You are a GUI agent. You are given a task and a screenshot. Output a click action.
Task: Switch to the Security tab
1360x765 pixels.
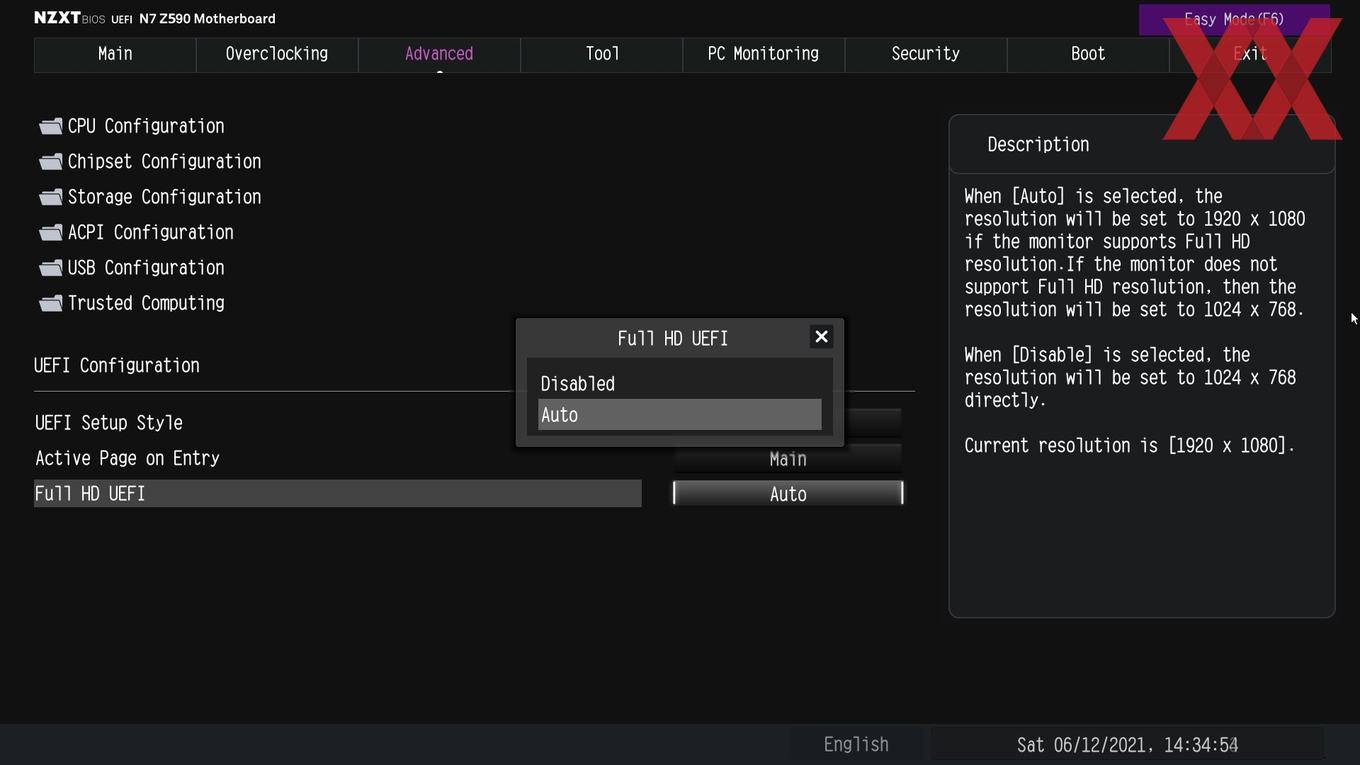tap(925, 54)
